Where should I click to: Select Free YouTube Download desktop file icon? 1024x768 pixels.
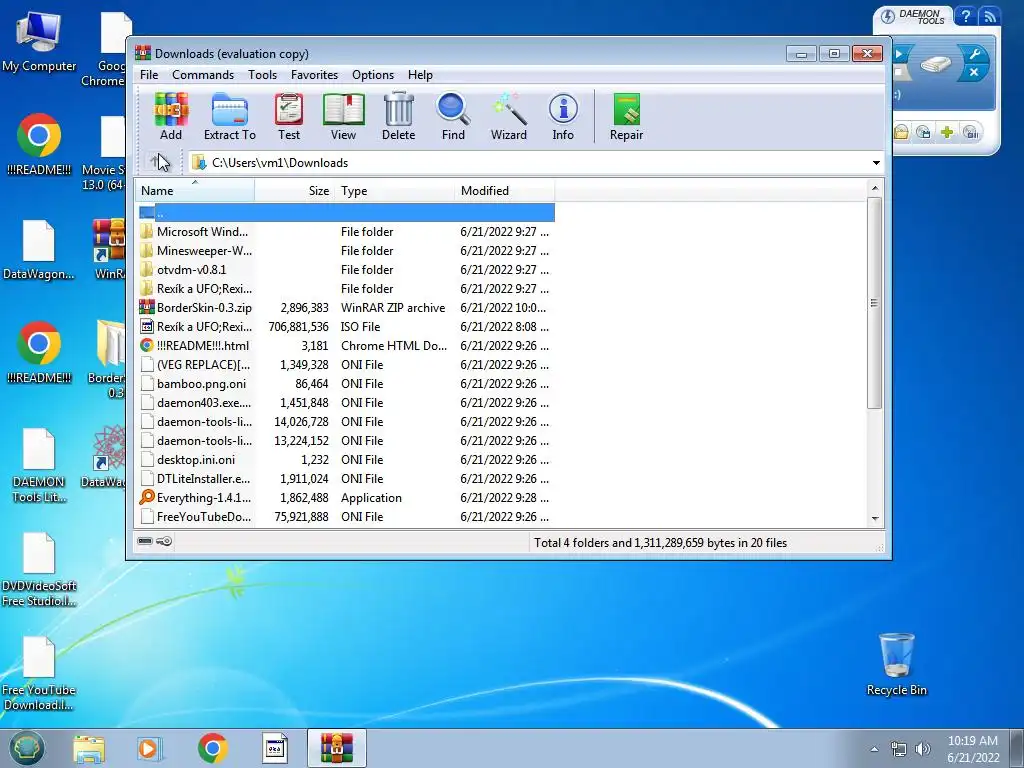click(39, 674)
